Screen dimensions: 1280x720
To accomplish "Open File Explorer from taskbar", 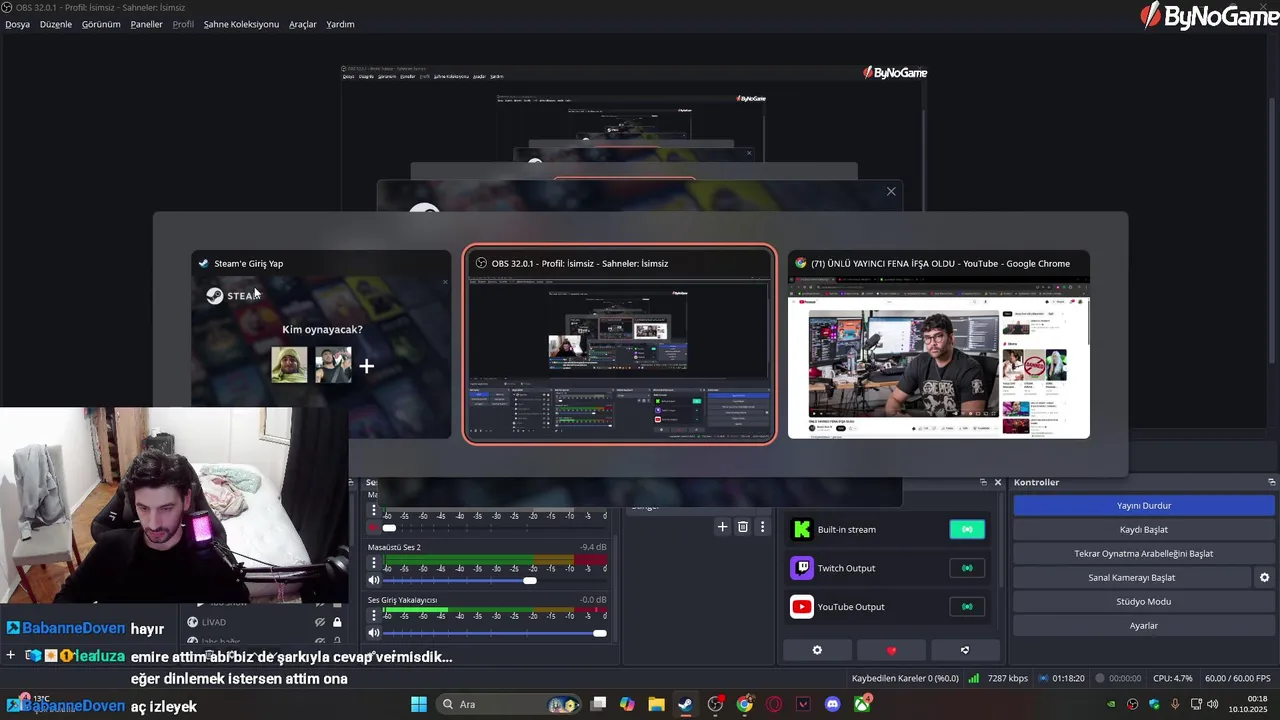I will coord(656,704).
